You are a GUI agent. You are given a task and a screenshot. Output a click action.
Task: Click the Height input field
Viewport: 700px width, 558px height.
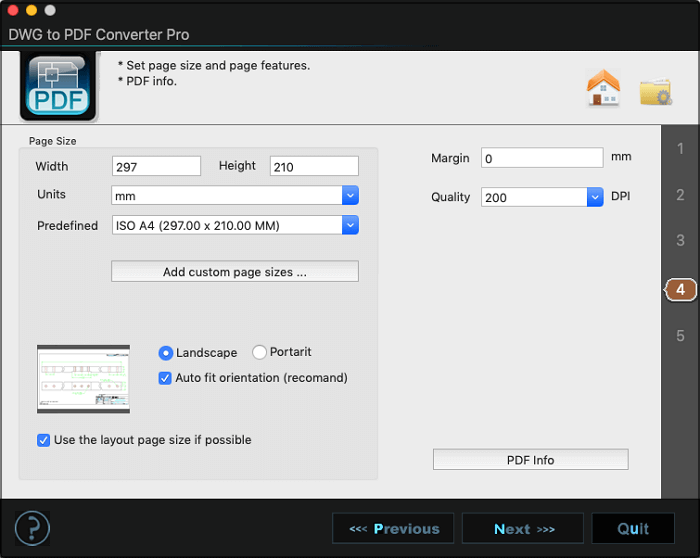pos(314,167)
